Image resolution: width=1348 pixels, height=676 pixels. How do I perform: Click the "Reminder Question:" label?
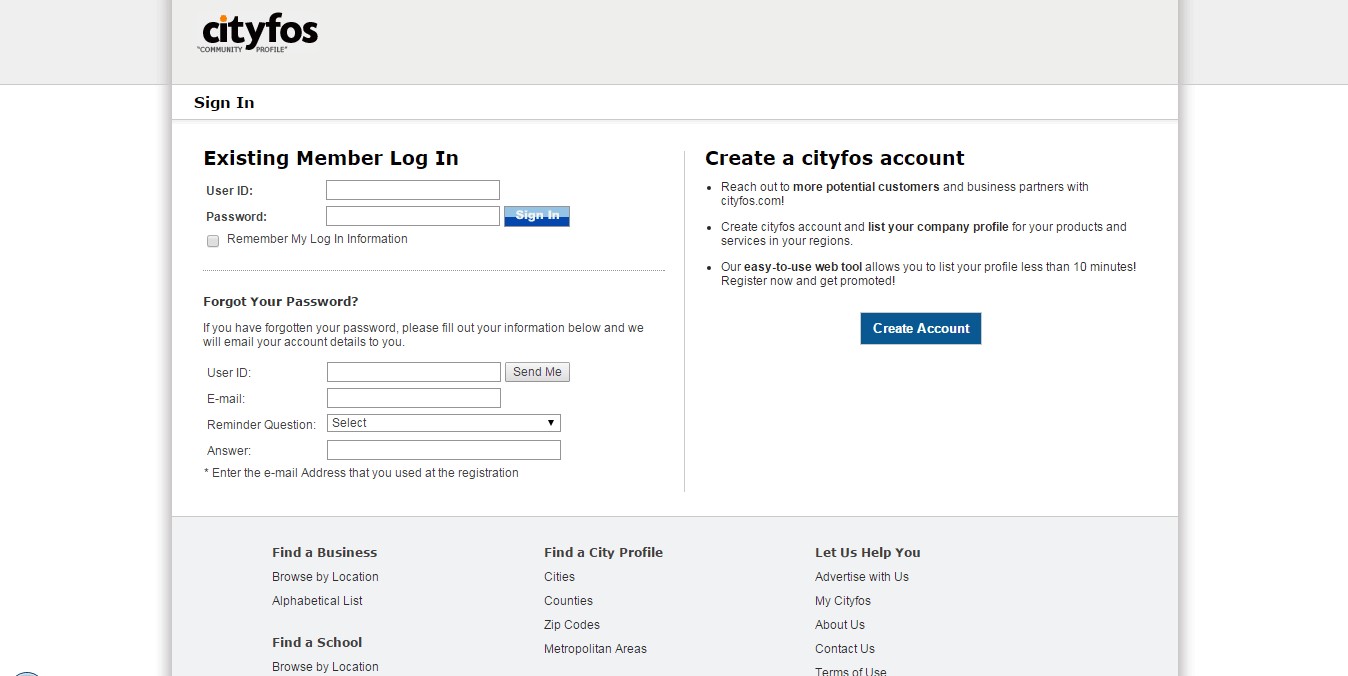click(261, 425)
